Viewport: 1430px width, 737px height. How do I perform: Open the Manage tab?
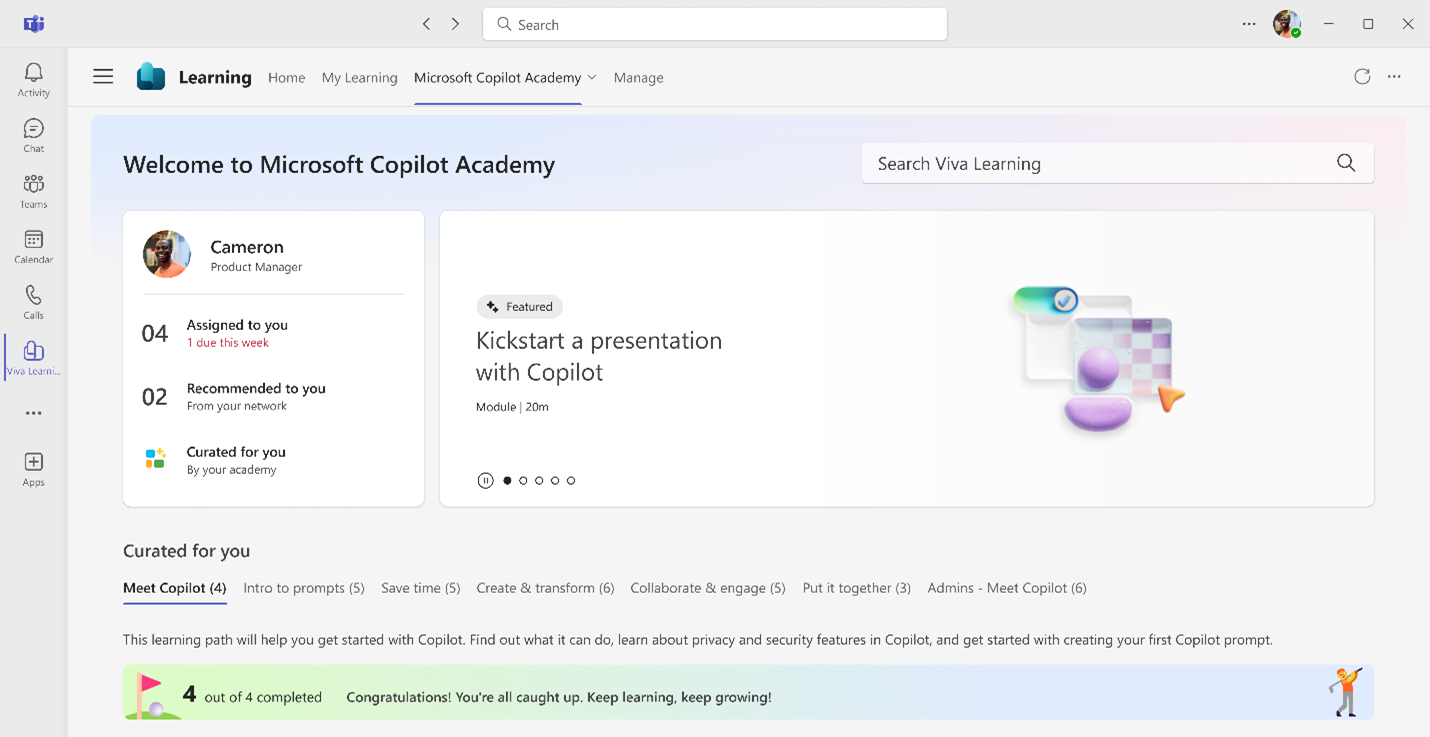tap(639, 77)
